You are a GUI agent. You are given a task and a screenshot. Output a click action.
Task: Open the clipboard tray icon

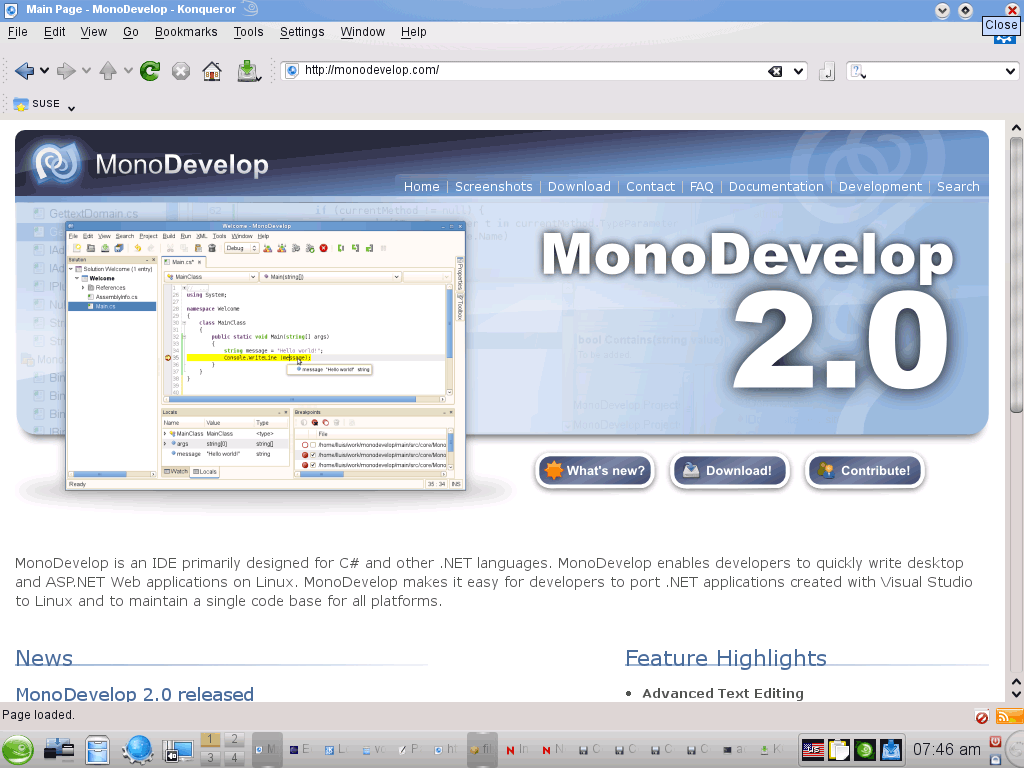point(839,750)
